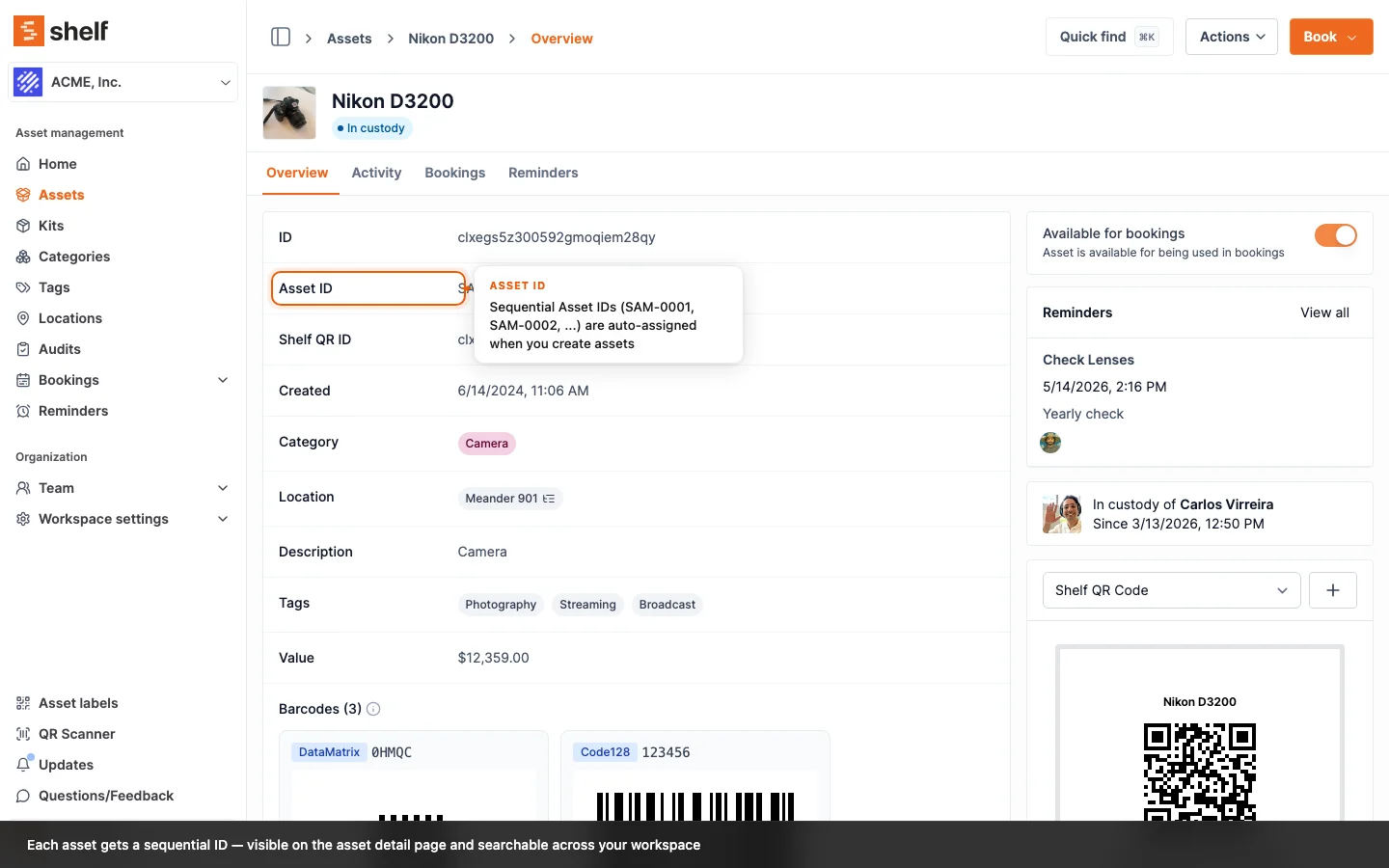Expand the Bookings sidebar submenu
This screenshot has height=868, width=1389.
pos(223,380)
